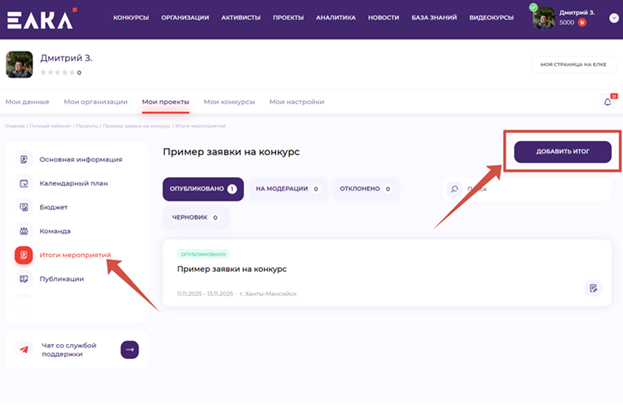Open Моя страница на Елке button
The image size is (623, 407).
[x=573, y=64]
